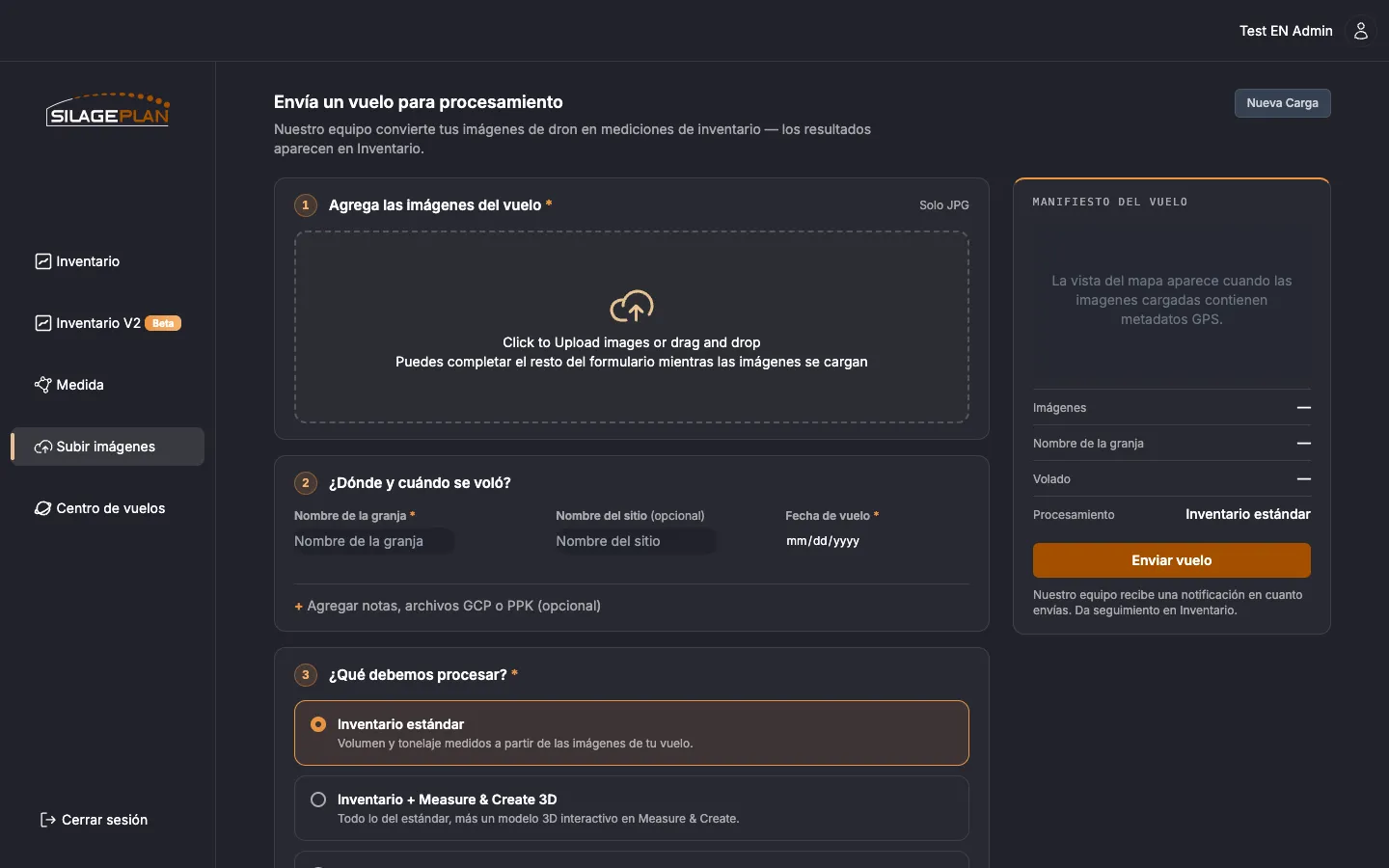Open the Inventario page
1389x868 pixels.
click(x=108, y=261)
